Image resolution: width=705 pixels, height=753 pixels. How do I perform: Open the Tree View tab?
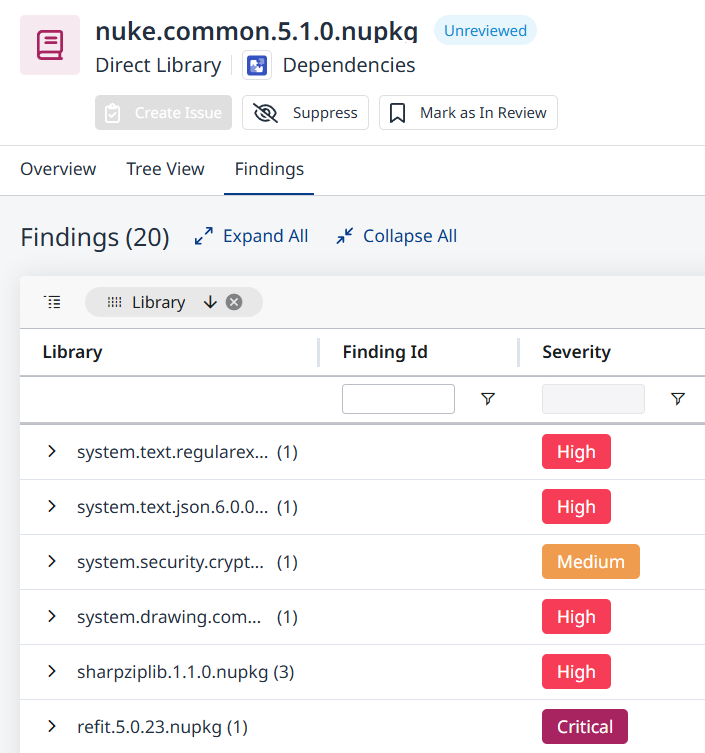165,169
